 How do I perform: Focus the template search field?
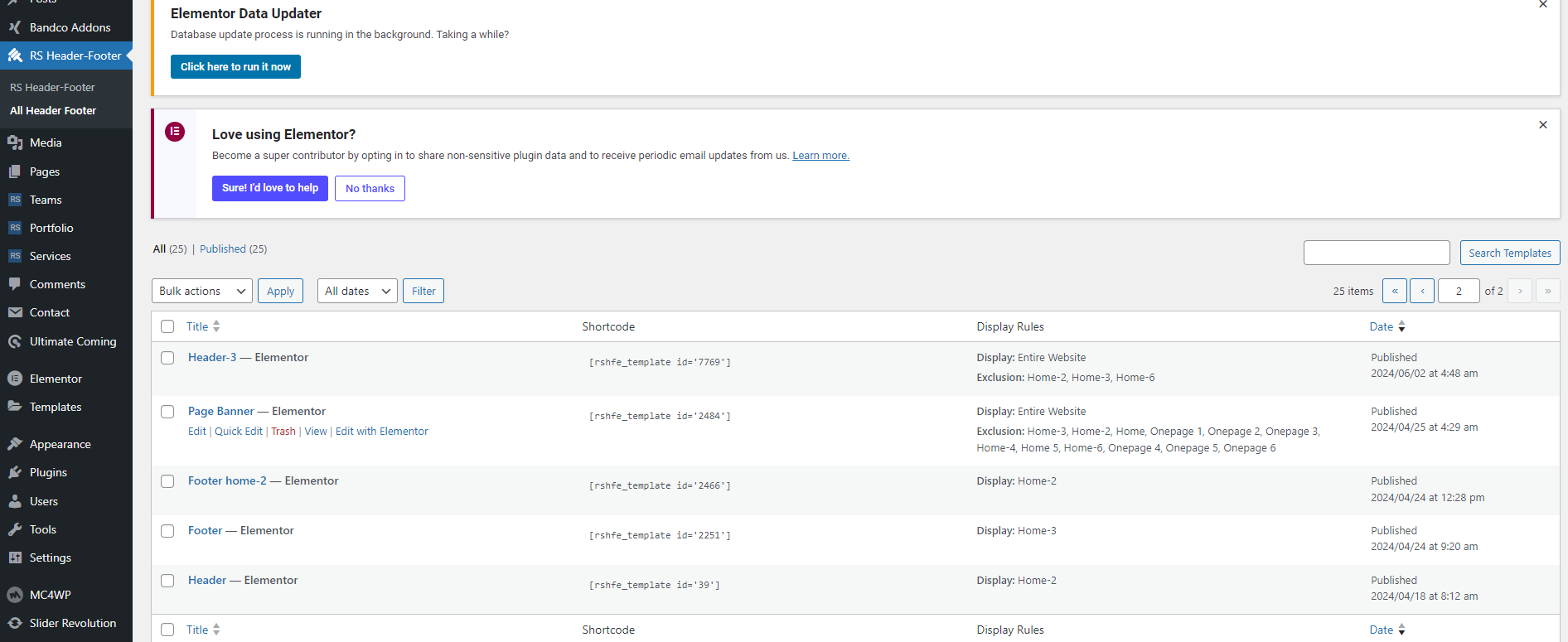coord(1377,253)
